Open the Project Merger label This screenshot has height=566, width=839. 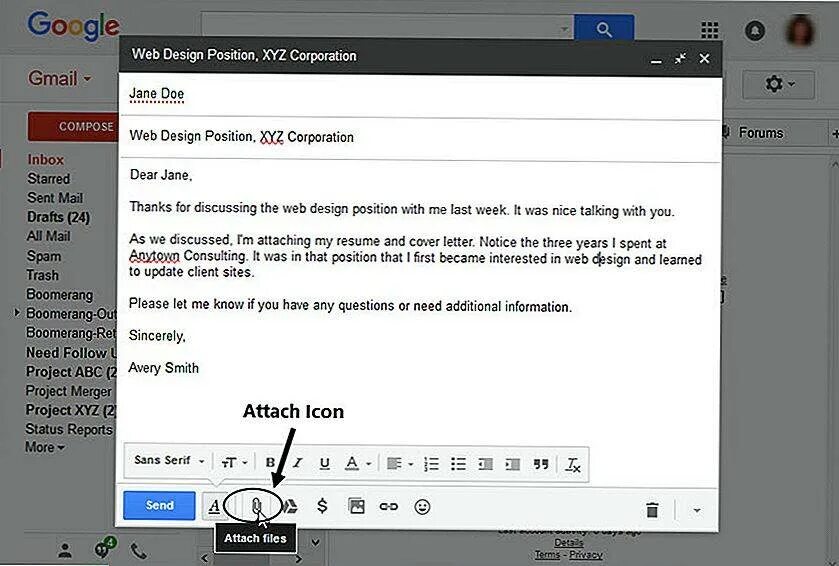point(68,392)
